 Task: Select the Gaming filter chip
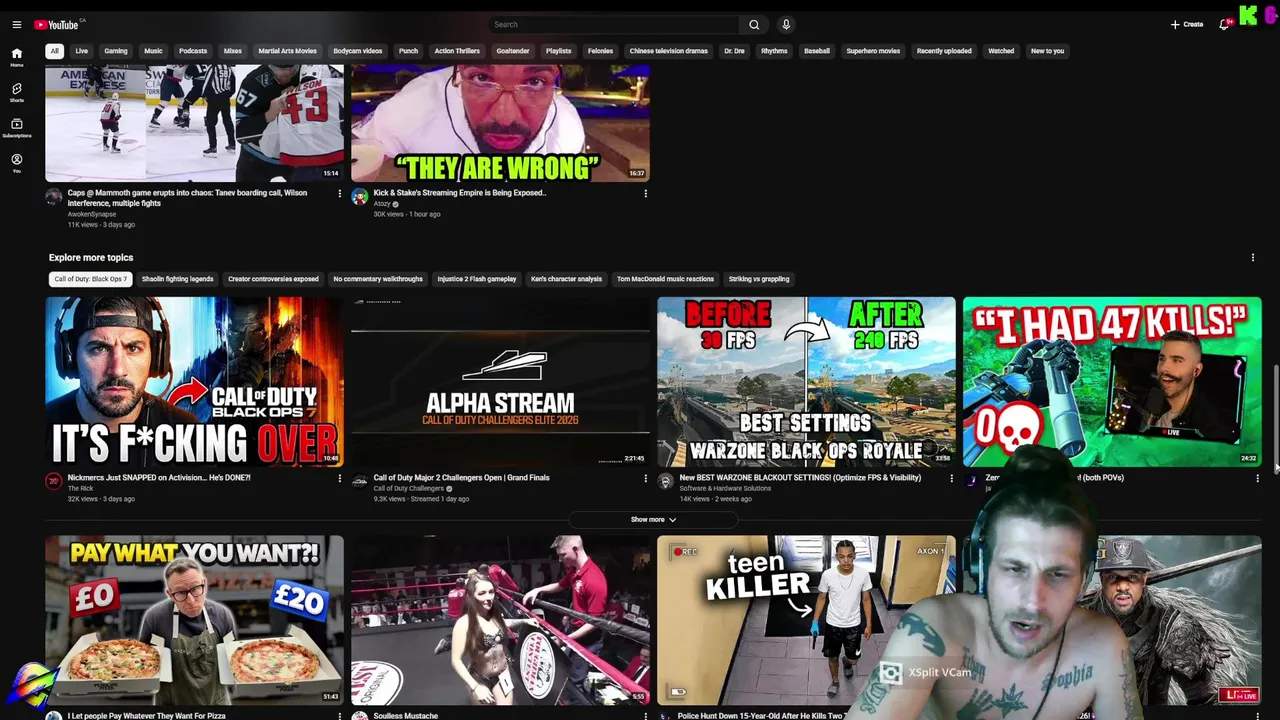tap(116, 51)
